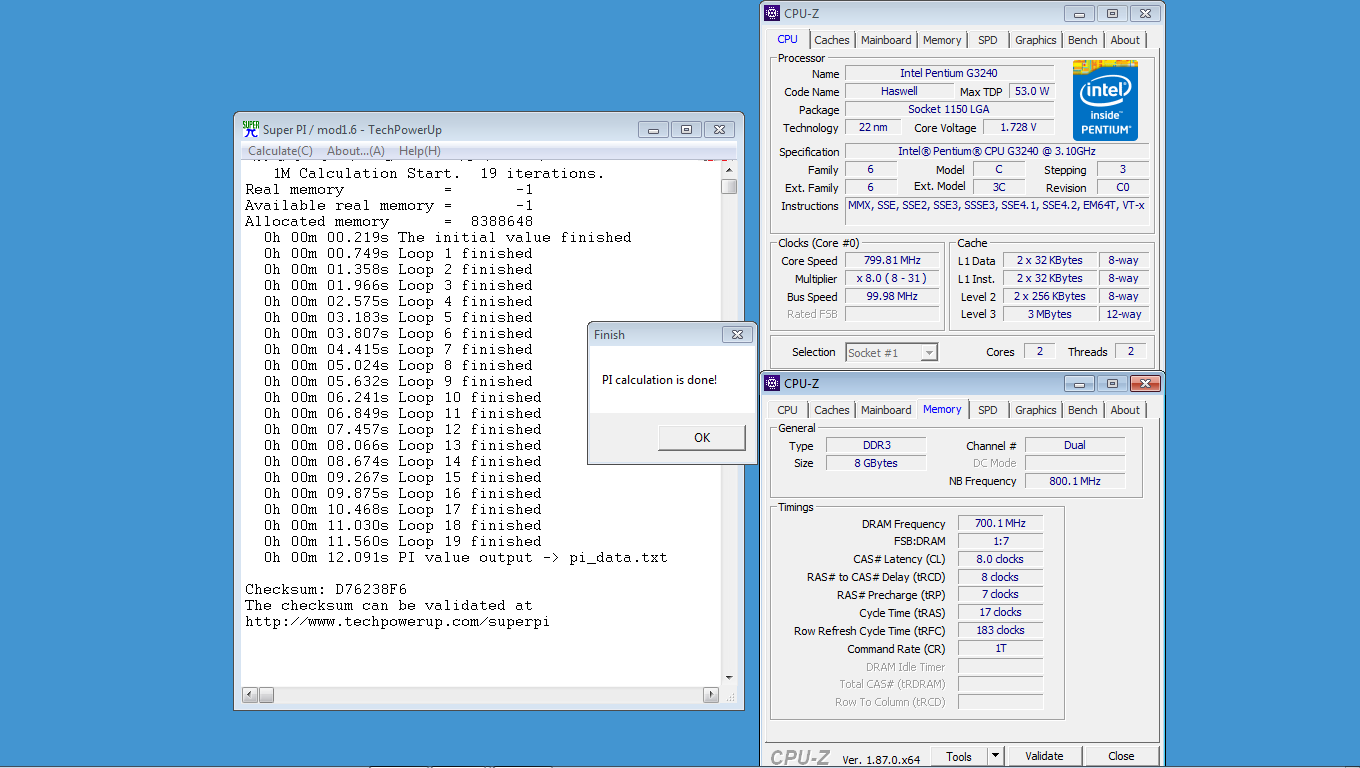The width and height of the screenshot is (1360, 768).
Task: Click OK in the Finish dialog
Action: (x=702, y=437)
